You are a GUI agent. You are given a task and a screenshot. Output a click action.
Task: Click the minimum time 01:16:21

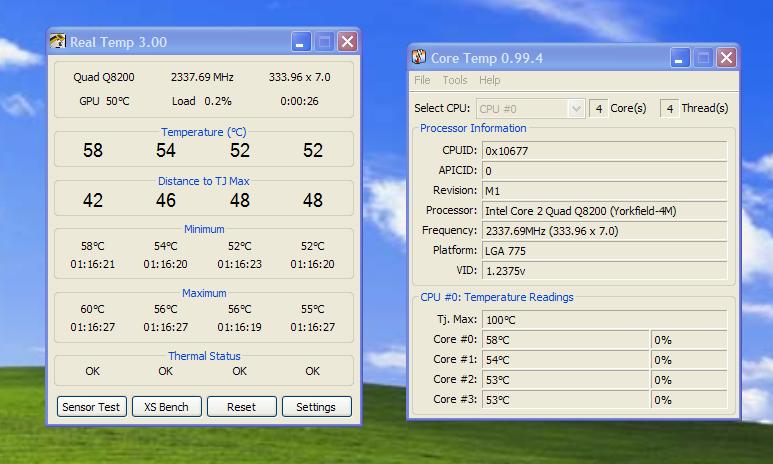click(93, 264)
